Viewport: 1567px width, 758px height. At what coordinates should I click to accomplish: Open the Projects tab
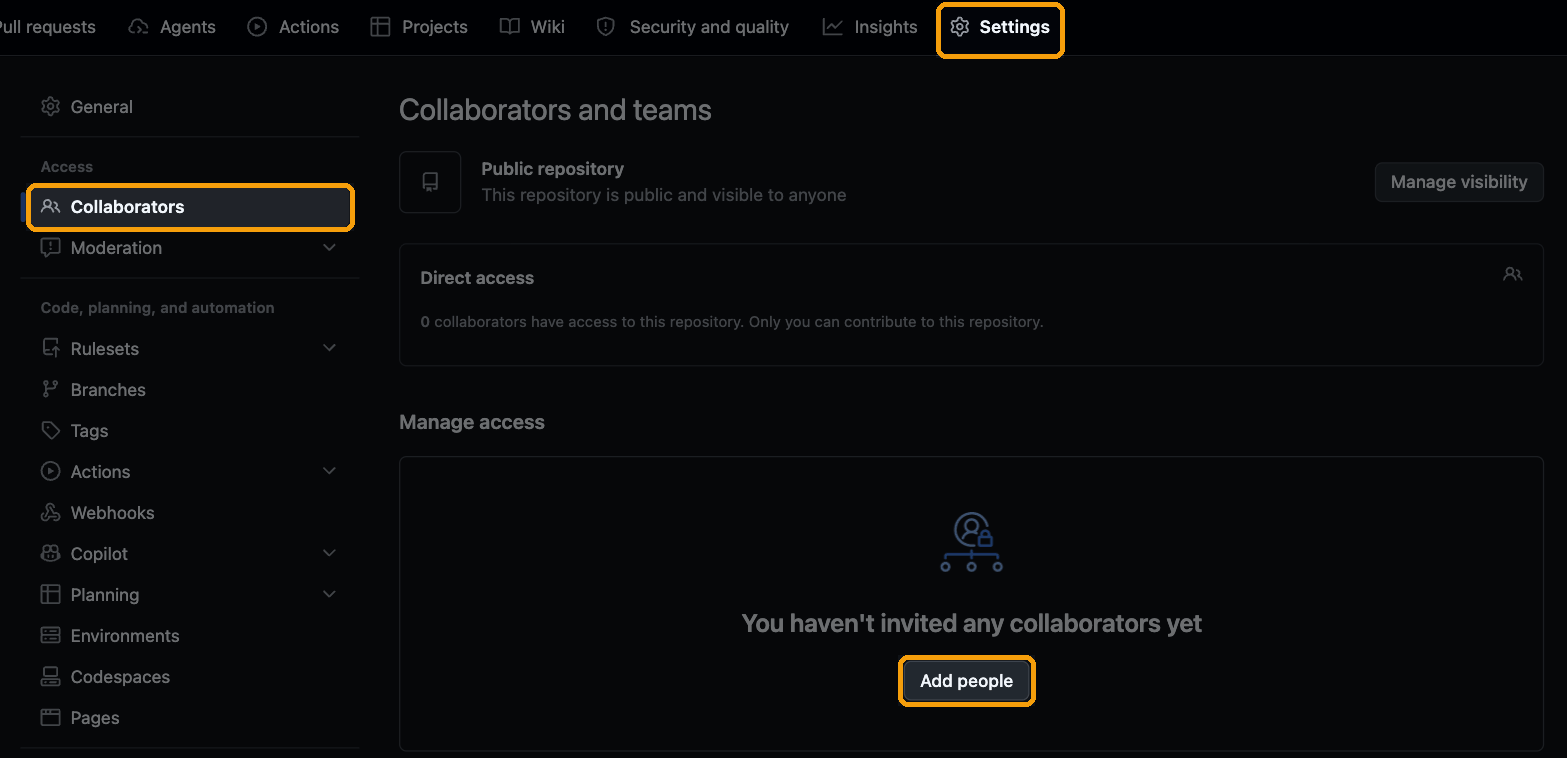coord(418,28)
